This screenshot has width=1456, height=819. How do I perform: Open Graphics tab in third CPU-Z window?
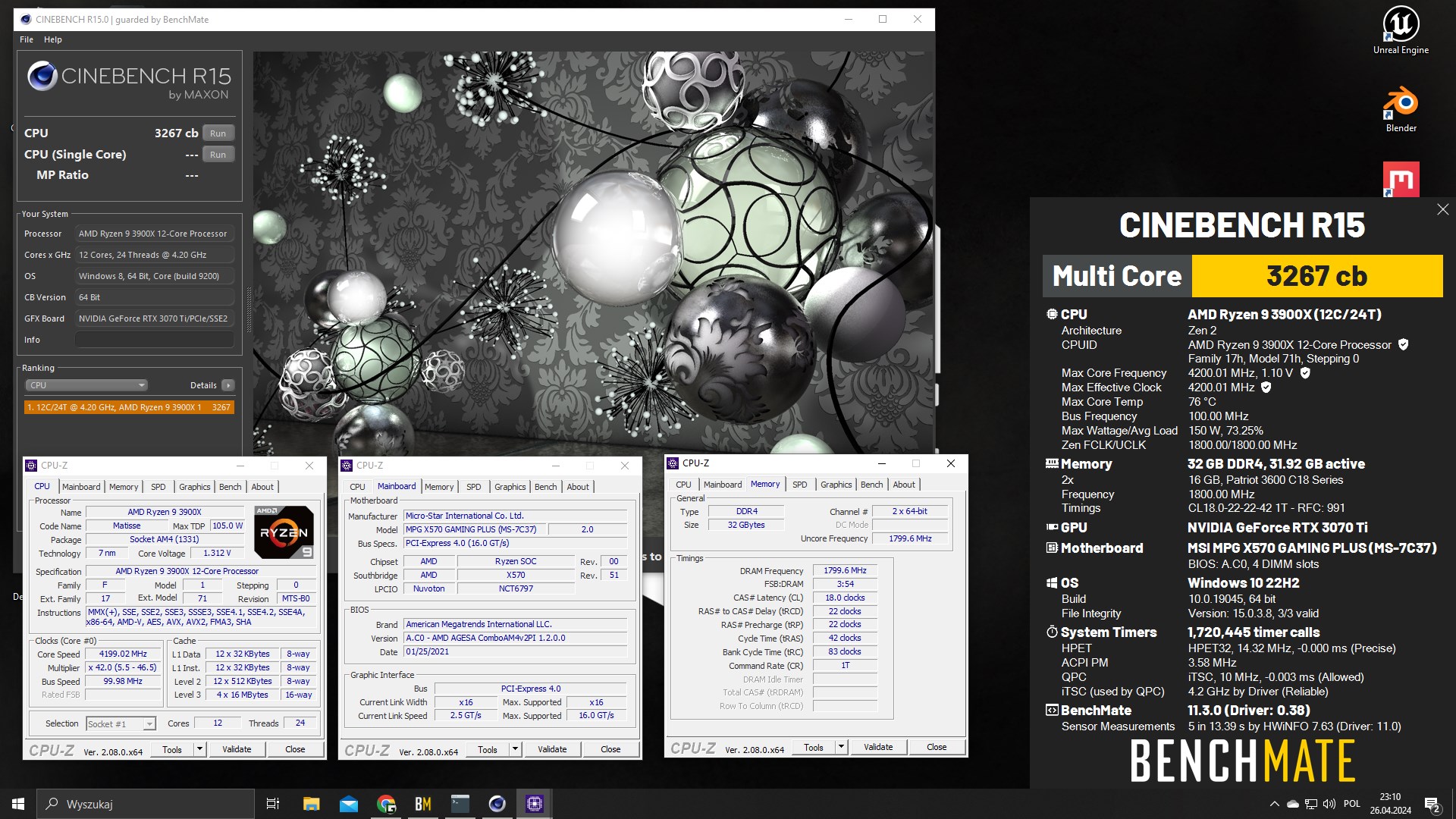(x=836, y=485)
